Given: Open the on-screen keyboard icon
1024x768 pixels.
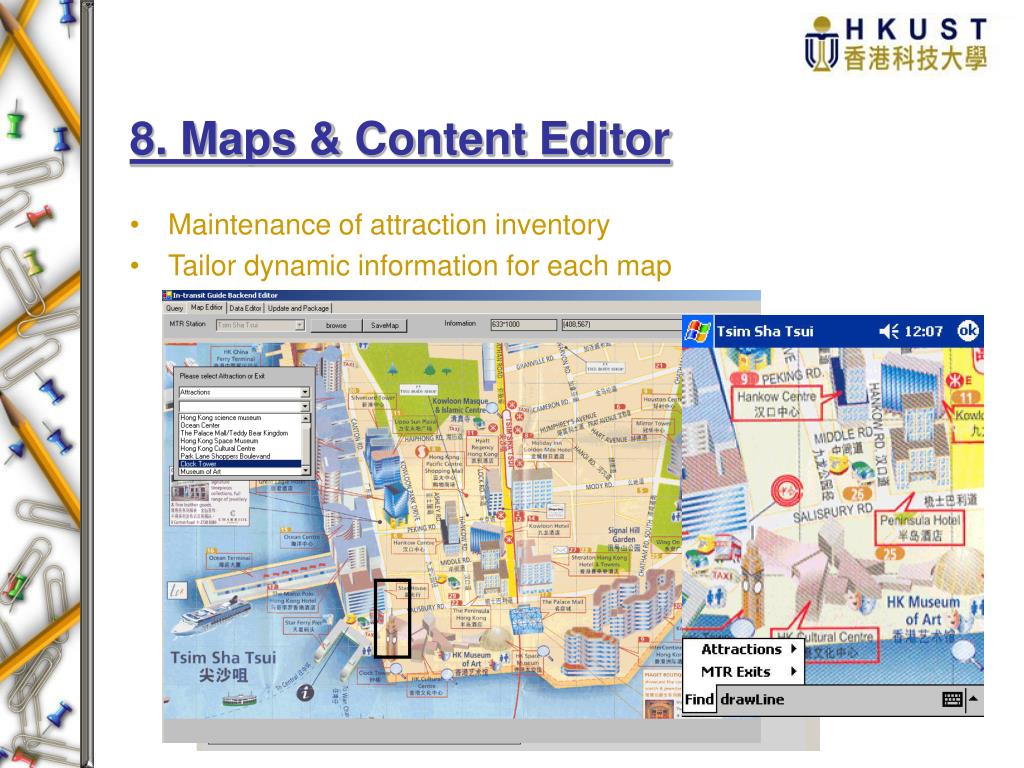Looking at the screenshot, I should pyautogui.click(x=952, y=699).
